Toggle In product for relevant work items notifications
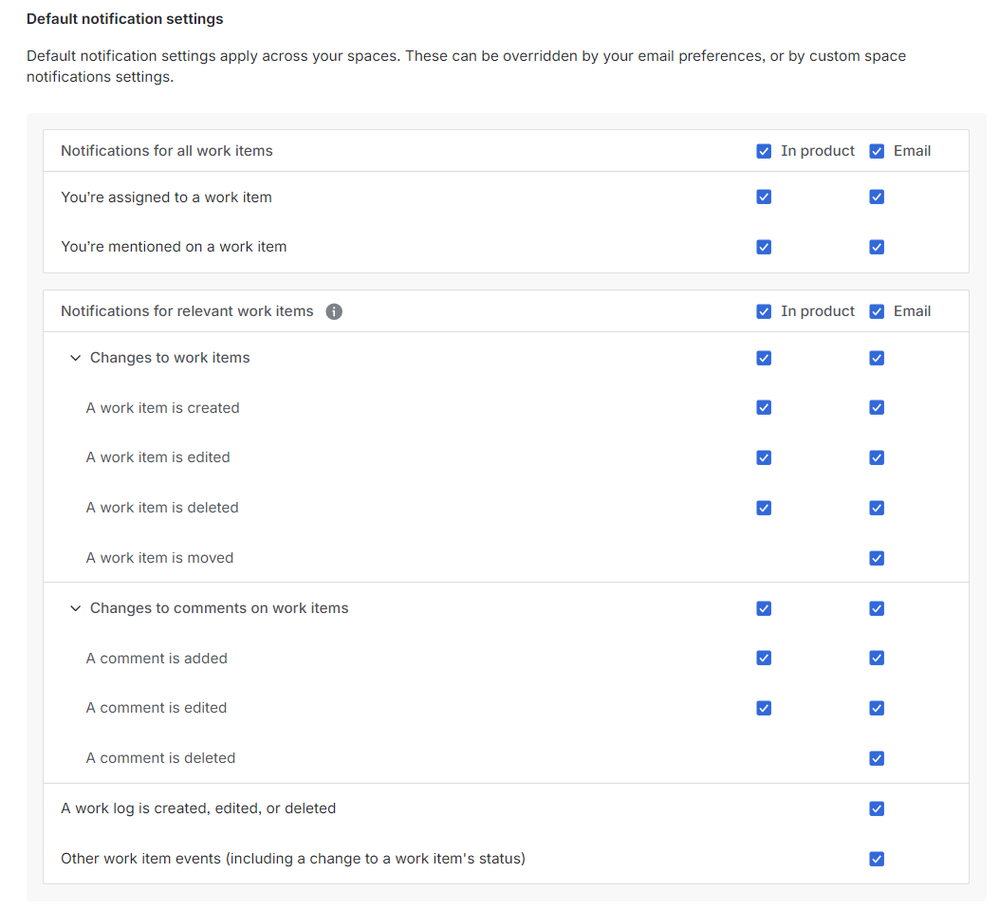Image resolution: width=999 pixels, height=913 pixels. coord(764,311)
